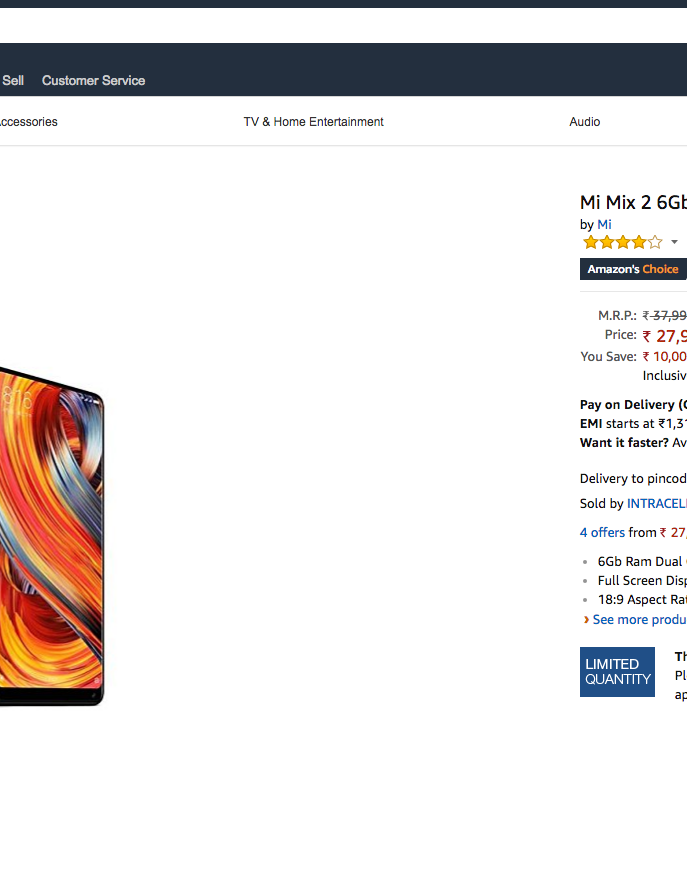Click See more product details link
Viewport: 687px width, 877px height.
(x=639, y=620)
